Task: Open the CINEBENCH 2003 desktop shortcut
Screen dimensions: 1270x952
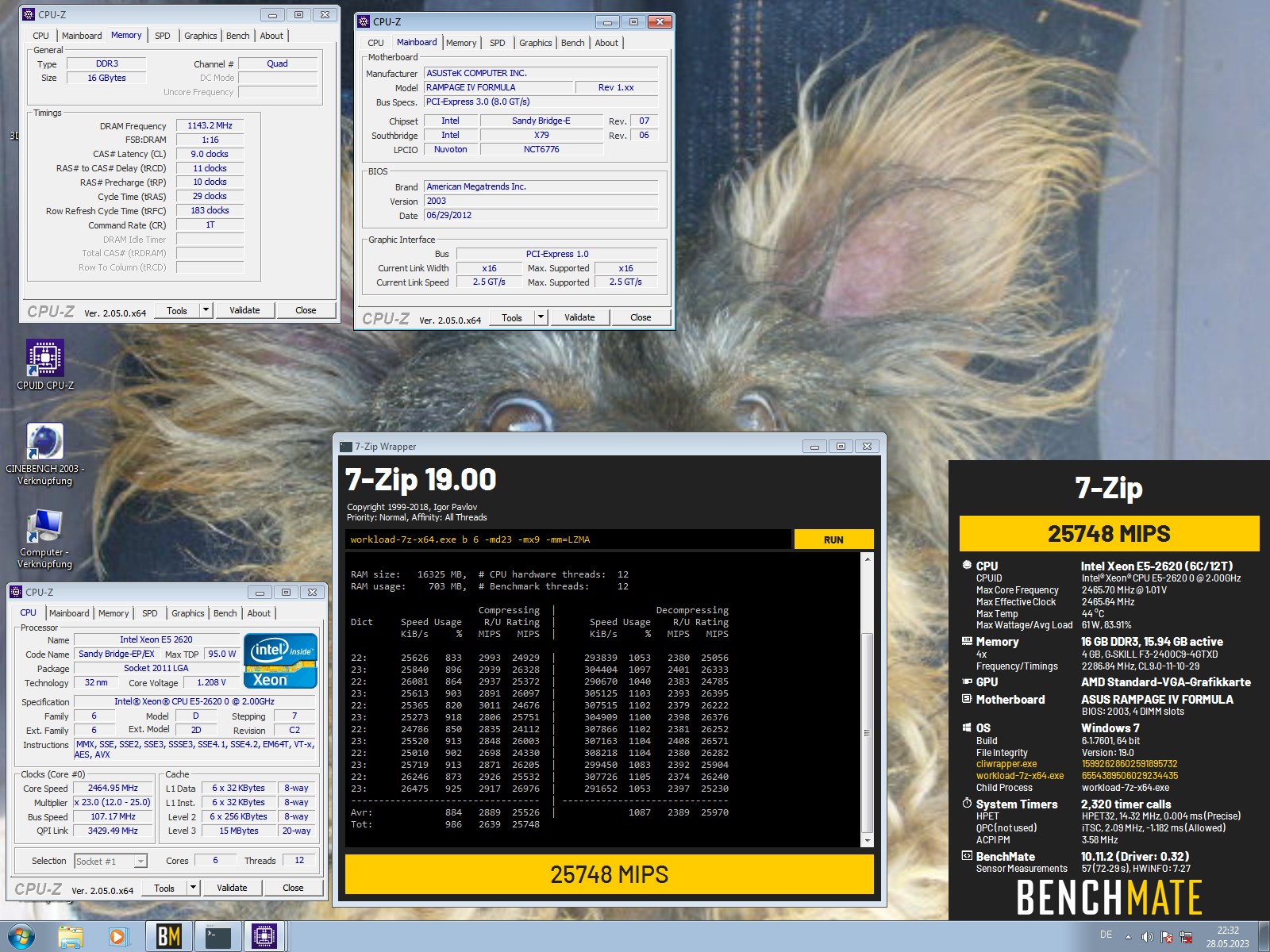Action: tap(45, 454)
